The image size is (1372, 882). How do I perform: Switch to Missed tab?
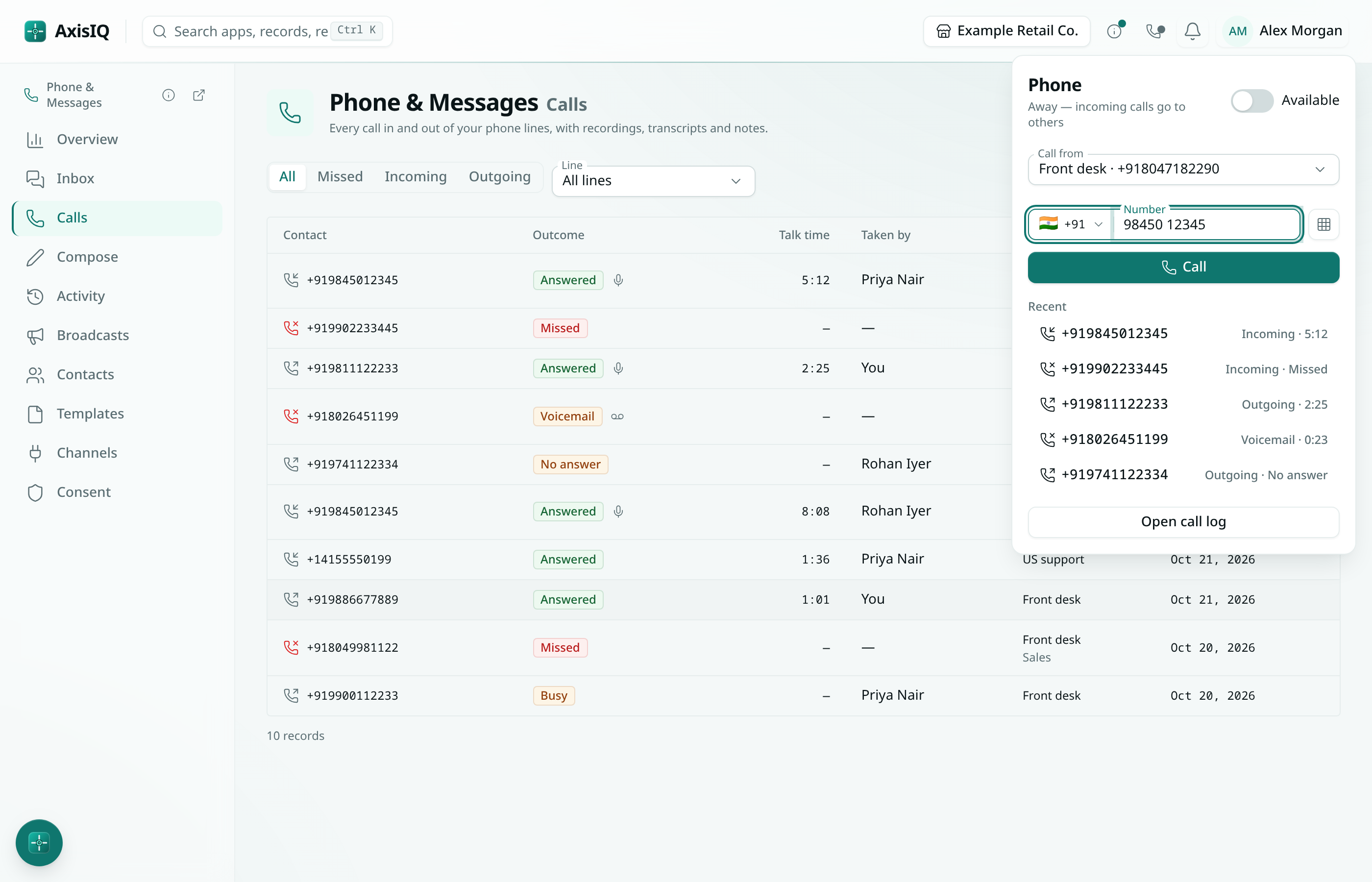click(x=340, y=176)
